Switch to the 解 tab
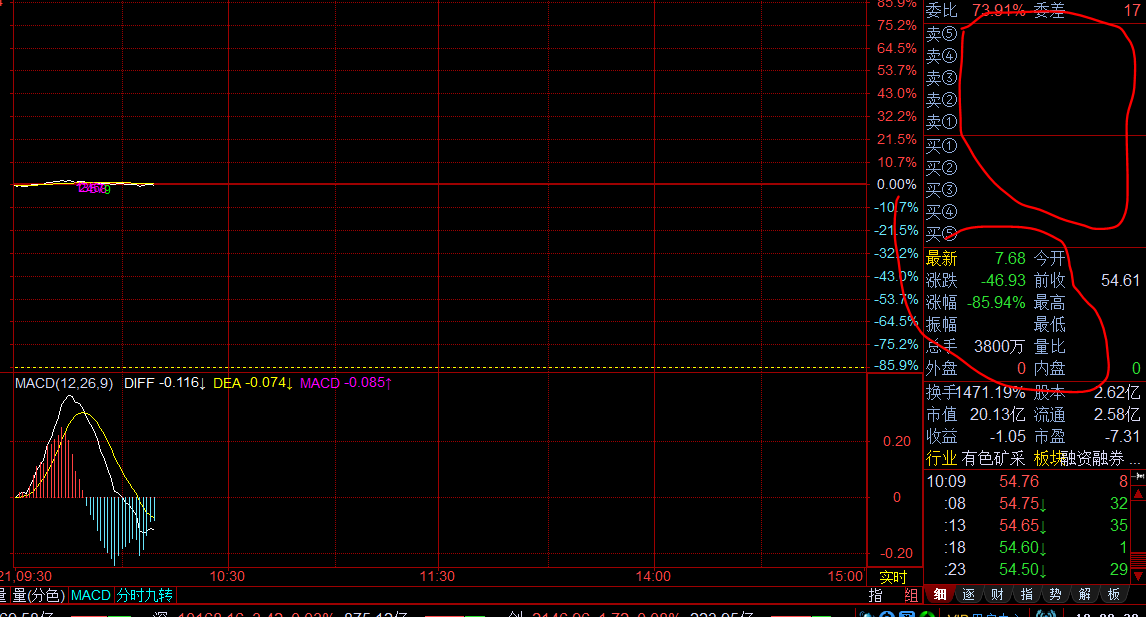The height and width of the screenshot is (617, 1146). tap(1084, 595)
